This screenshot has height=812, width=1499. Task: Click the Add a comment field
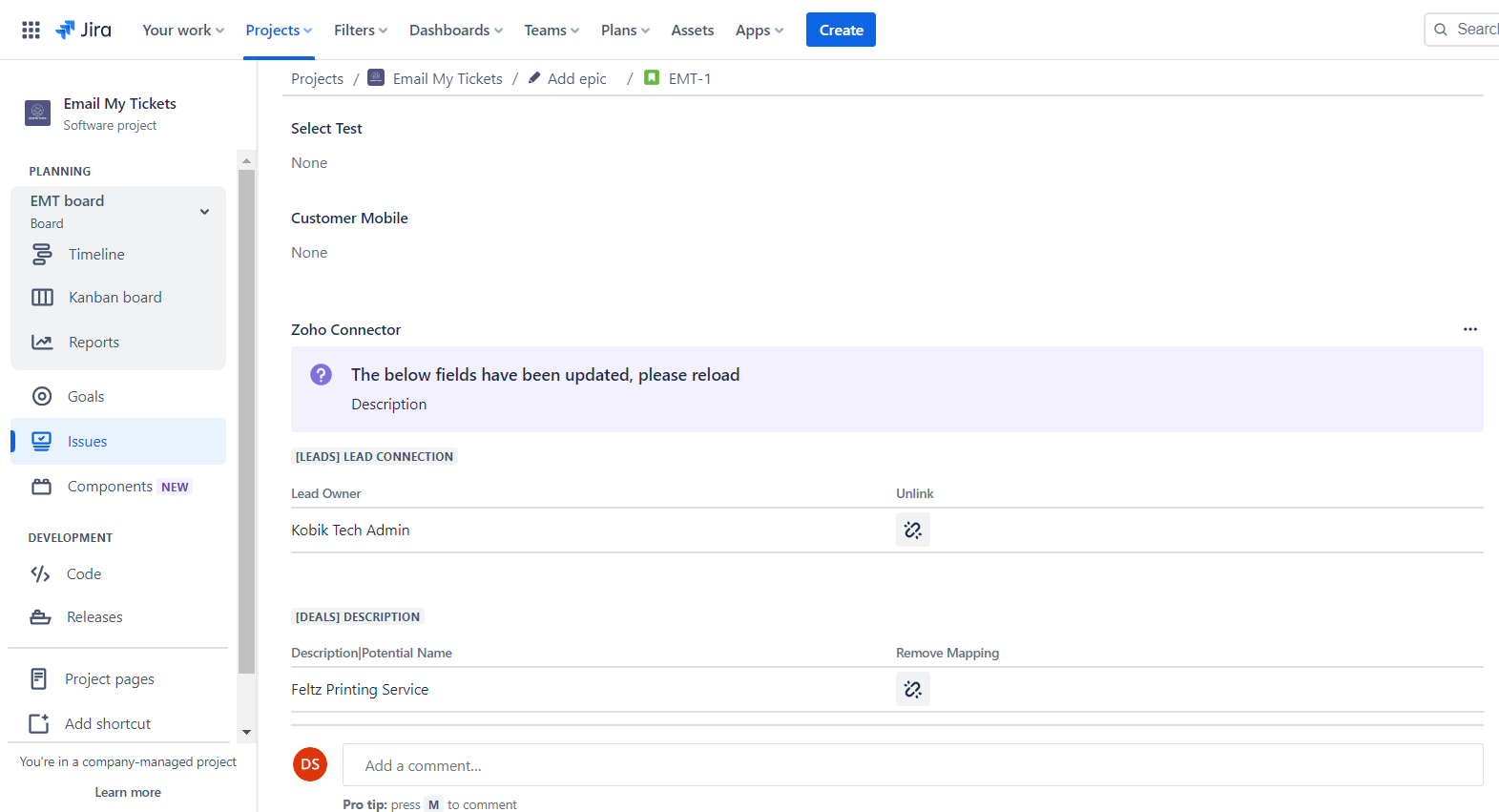[x=912, y=765]
